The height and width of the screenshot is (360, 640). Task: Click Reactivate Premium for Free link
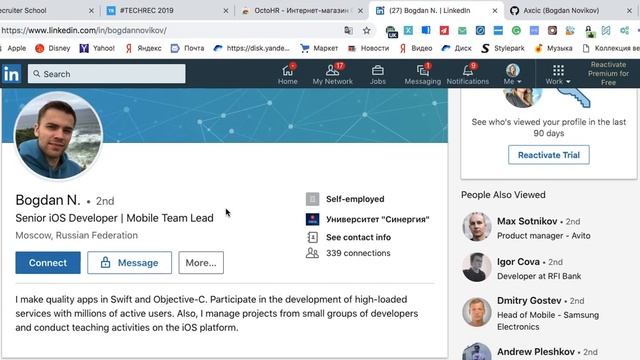[608, 73]
